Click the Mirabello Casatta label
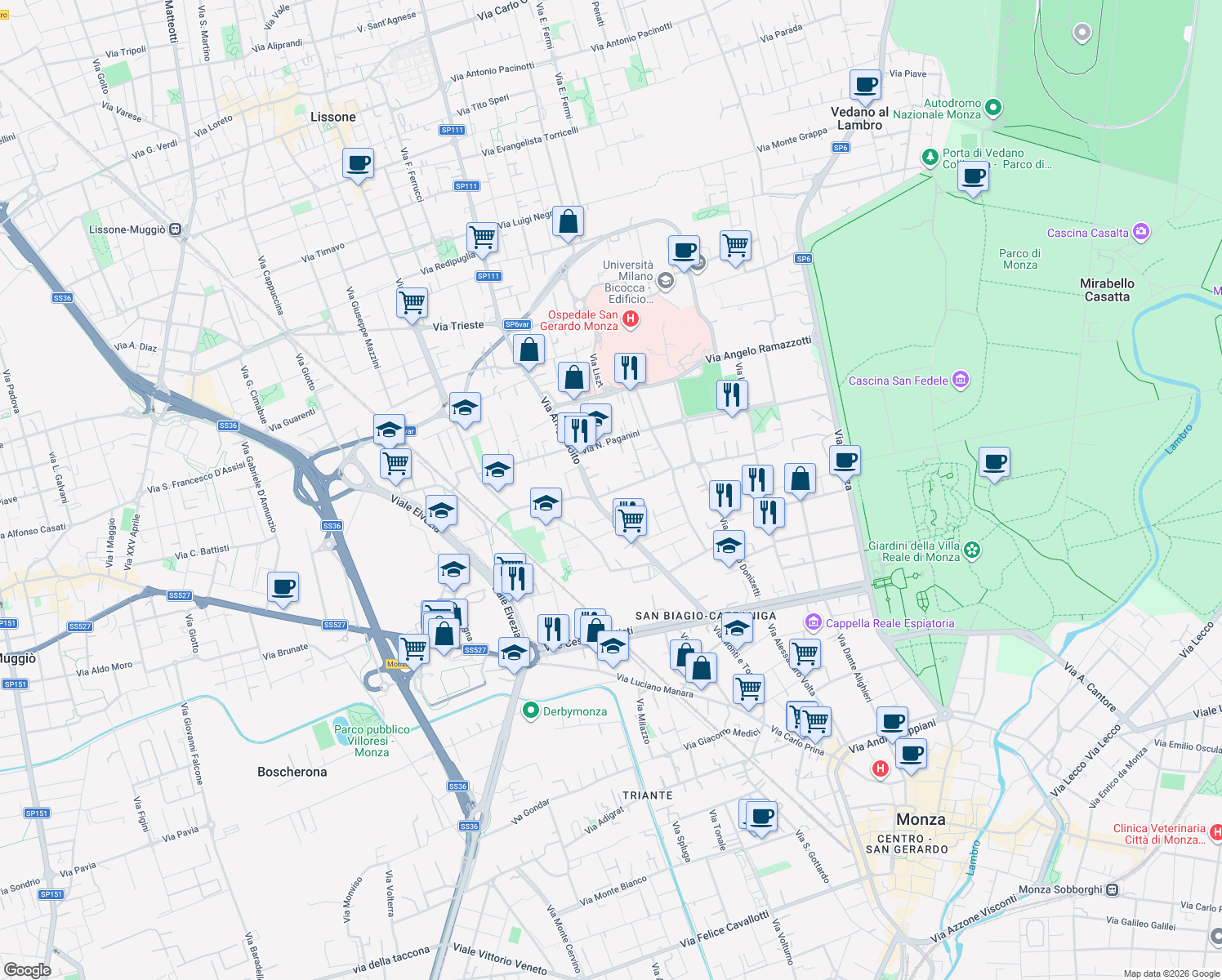 1107,290
